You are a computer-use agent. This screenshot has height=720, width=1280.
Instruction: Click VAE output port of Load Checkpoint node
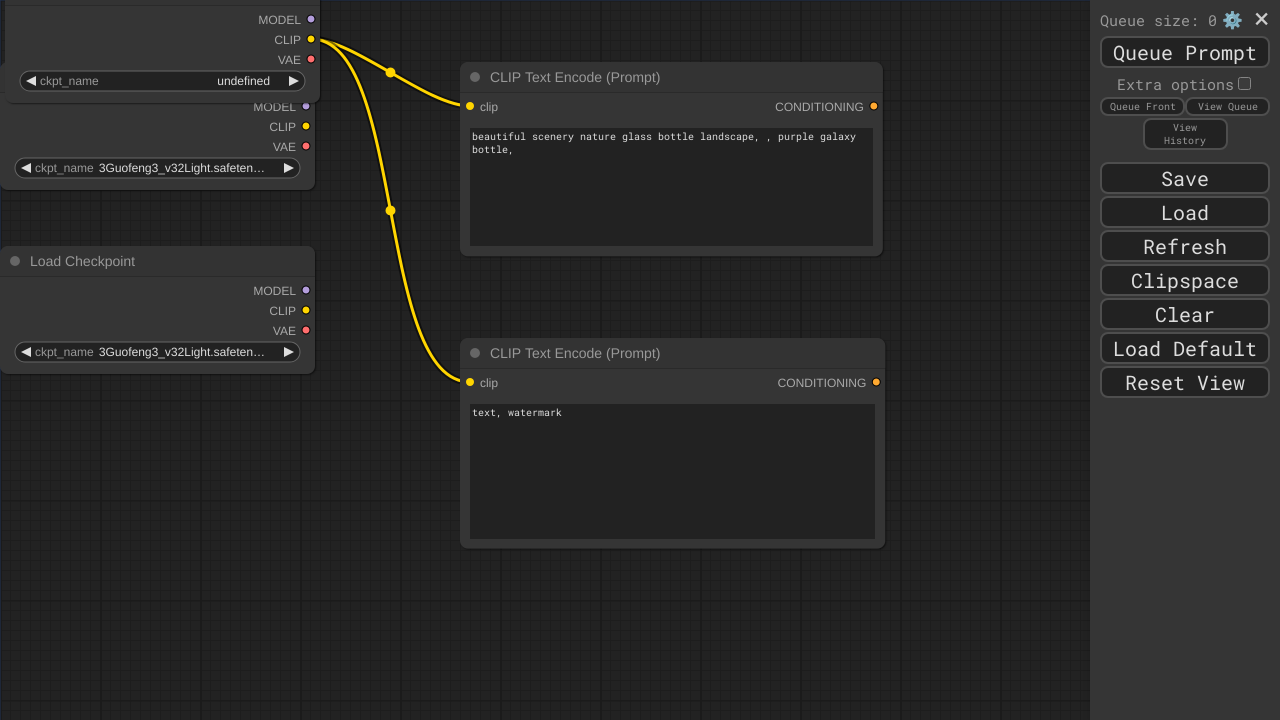(x=306, y=330)
